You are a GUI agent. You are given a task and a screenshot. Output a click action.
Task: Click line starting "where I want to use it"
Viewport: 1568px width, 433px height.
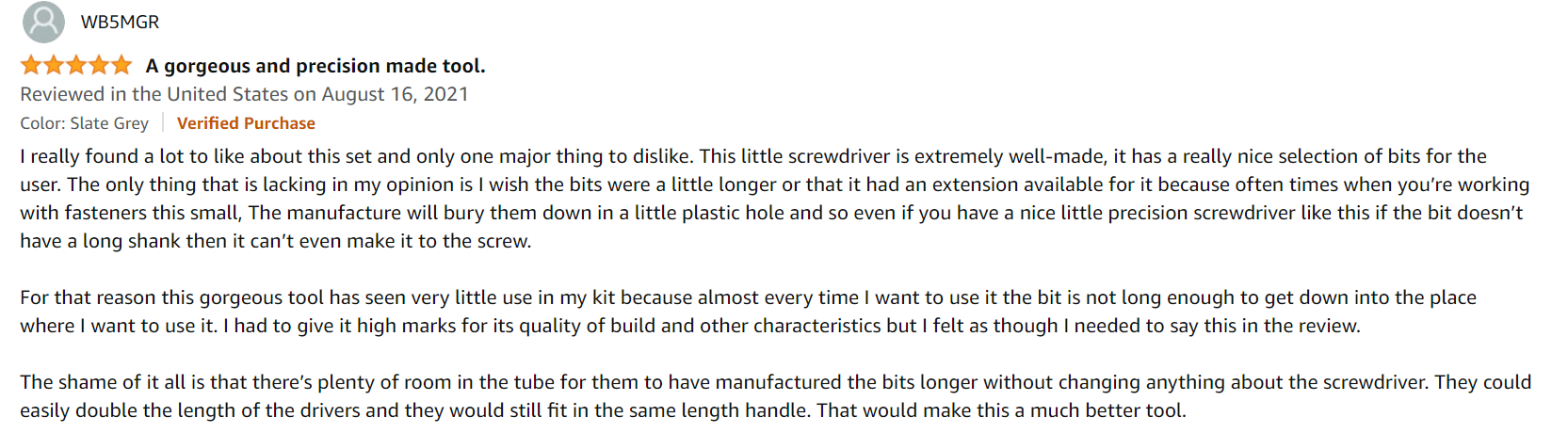(690, 326)
